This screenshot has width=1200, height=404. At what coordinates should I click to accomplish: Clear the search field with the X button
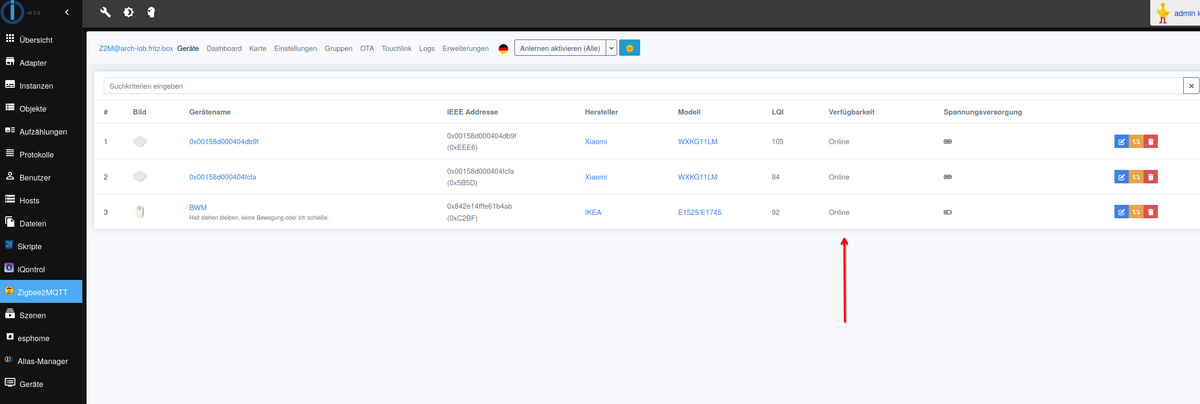pos(1191,87)
